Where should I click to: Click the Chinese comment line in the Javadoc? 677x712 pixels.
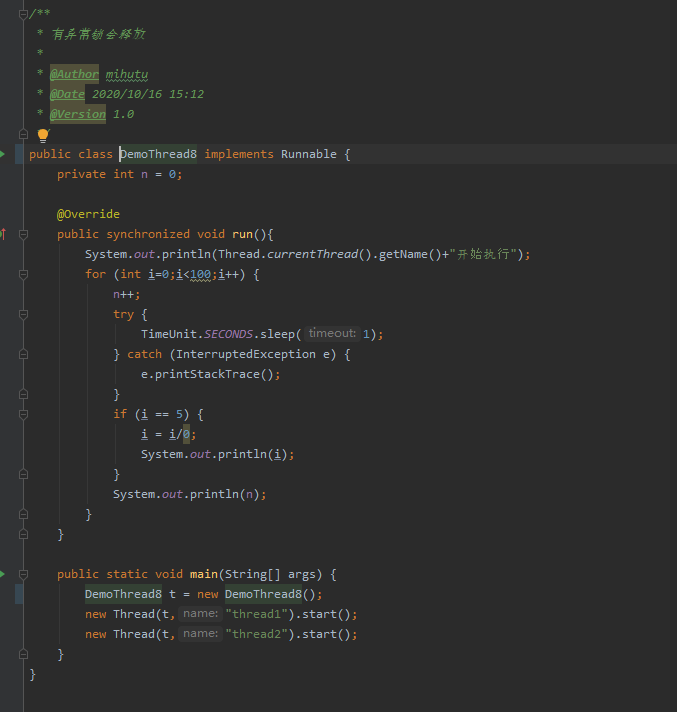point(99,34)
